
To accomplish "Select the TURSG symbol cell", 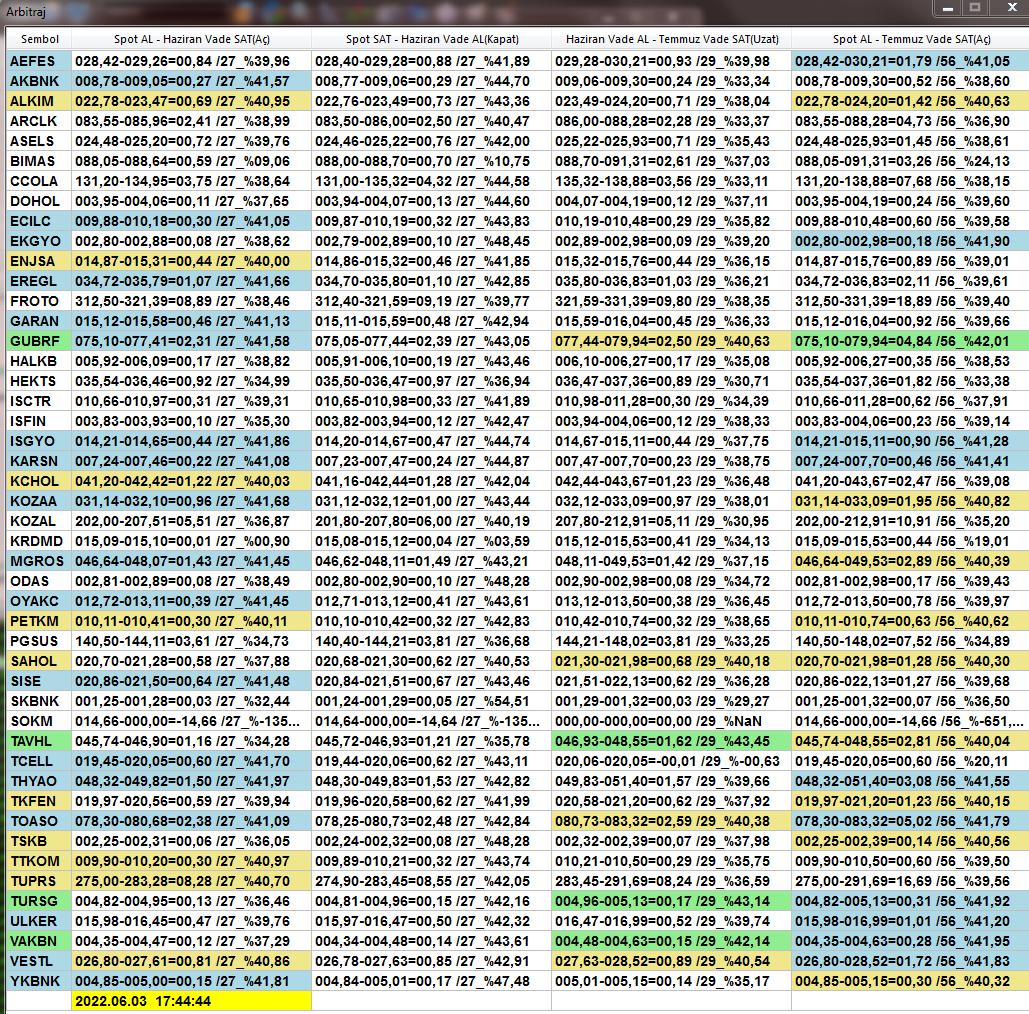I will click(x=39, y=902).
